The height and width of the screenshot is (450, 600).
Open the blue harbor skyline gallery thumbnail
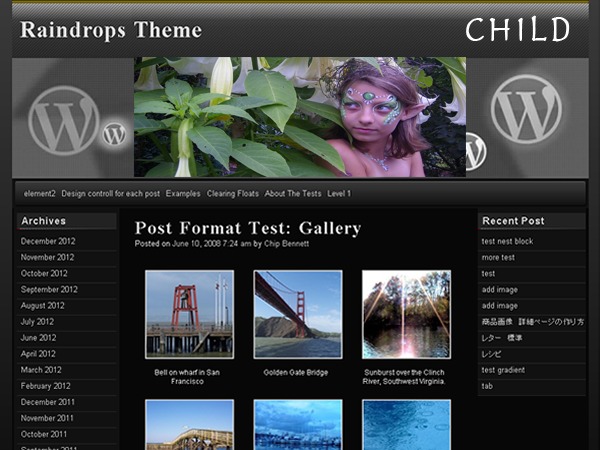point(298,424)
